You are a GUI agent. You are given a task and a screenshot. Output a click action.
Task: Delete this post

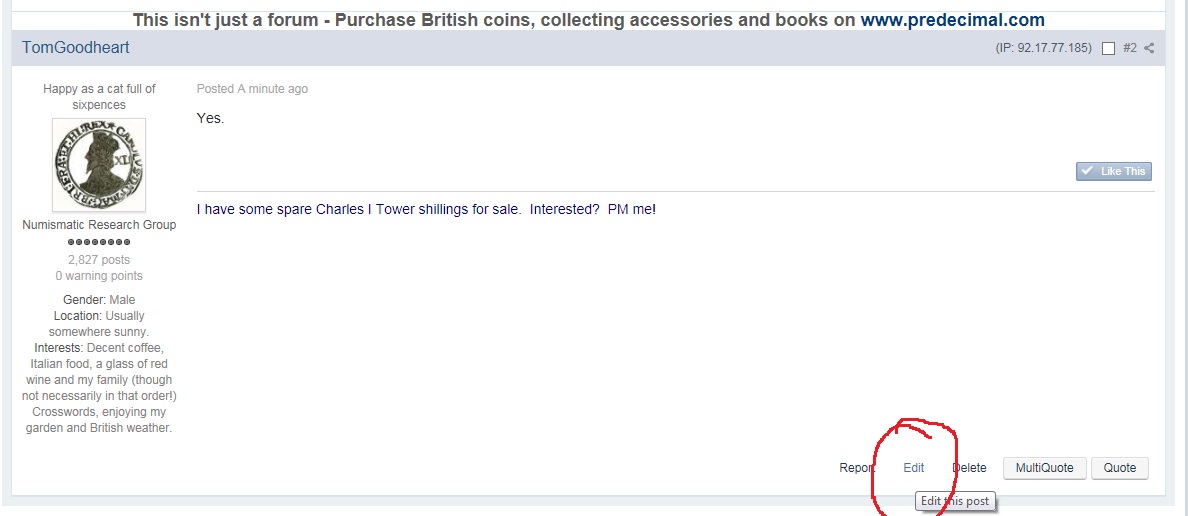(969, 468)
